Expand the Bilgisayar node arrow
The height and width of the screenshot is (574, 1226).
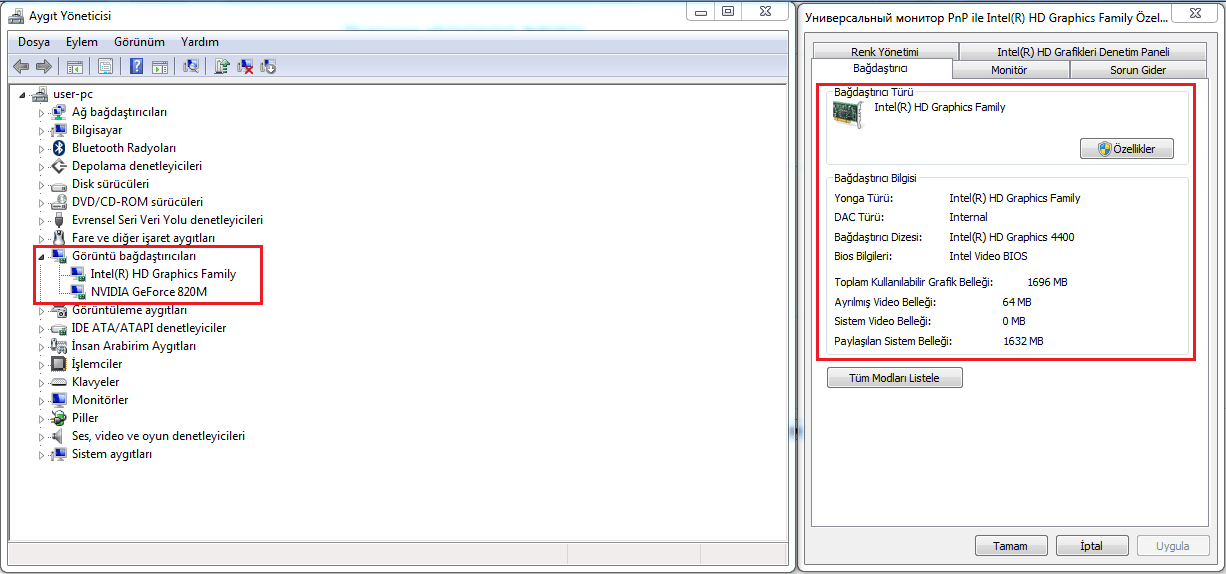click(x=42, y=131)
